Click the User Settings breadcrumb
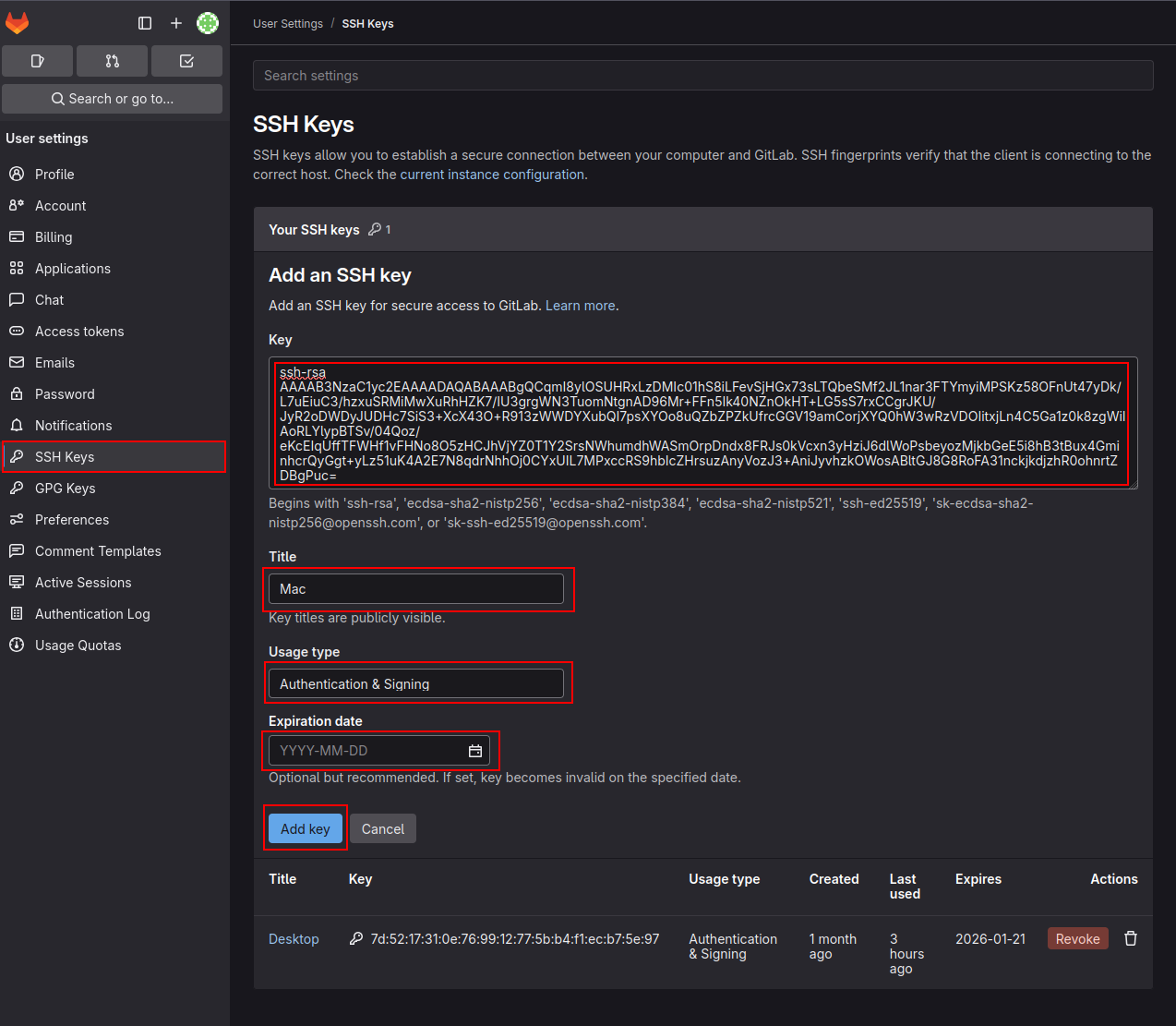This screenshot has width=1176, height=1026. [x=288, y=24]
